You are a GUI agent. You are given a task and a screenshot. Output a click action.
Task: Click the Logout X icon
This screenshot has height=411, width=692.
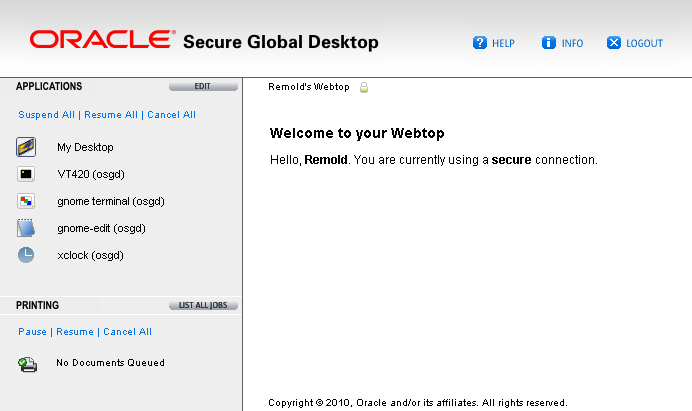tap(614, 43)
